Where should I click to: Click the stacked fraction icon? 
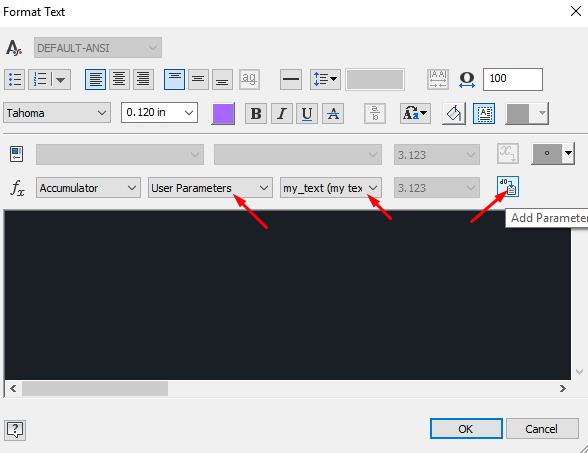coord(375,114)
